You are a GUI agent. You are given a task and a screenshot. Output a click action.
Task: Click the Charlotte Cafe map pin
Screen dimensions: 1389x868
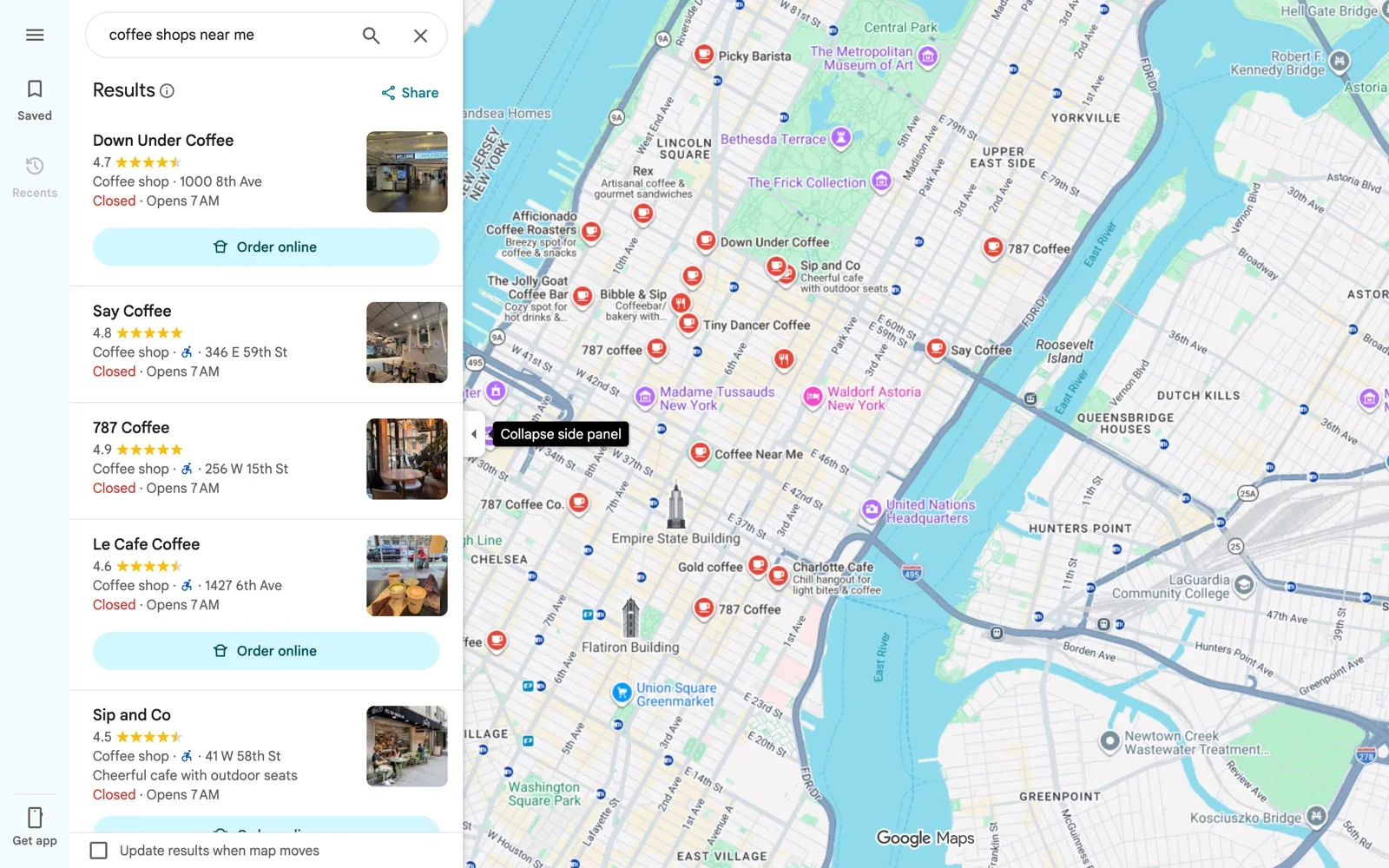[779, 575]
